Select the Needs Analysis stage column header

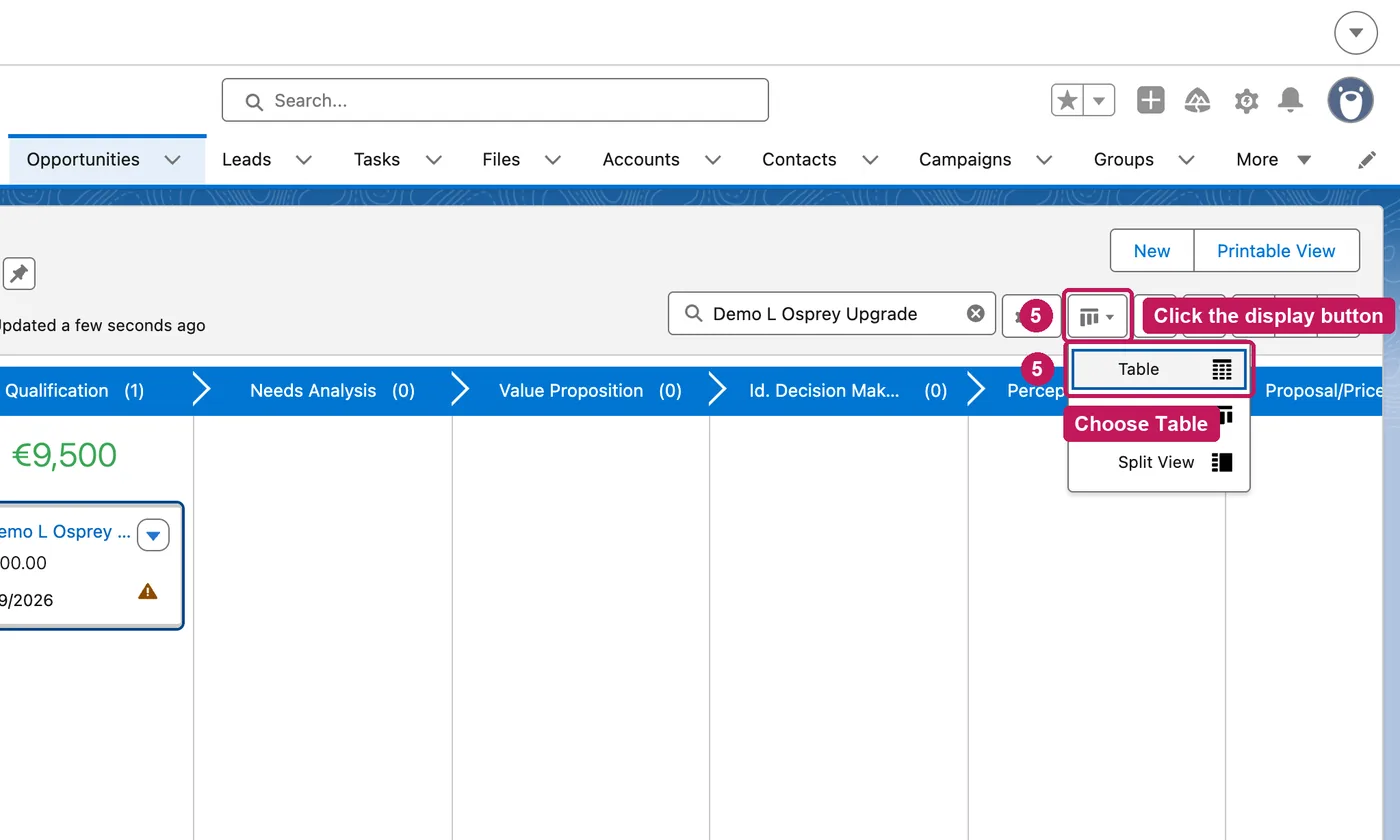pyautogui.click(x=332, y=391)
